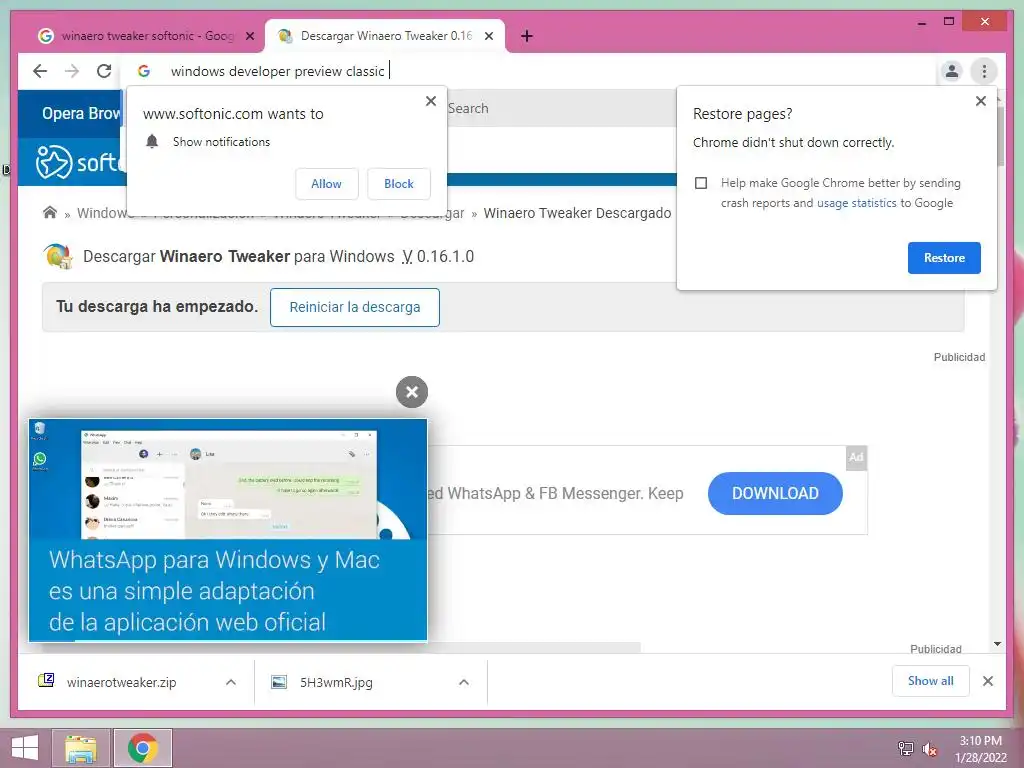This screenshot has height=768, width=1024.
Task: Click Show all downloads
Action: [x=931, y=681]
